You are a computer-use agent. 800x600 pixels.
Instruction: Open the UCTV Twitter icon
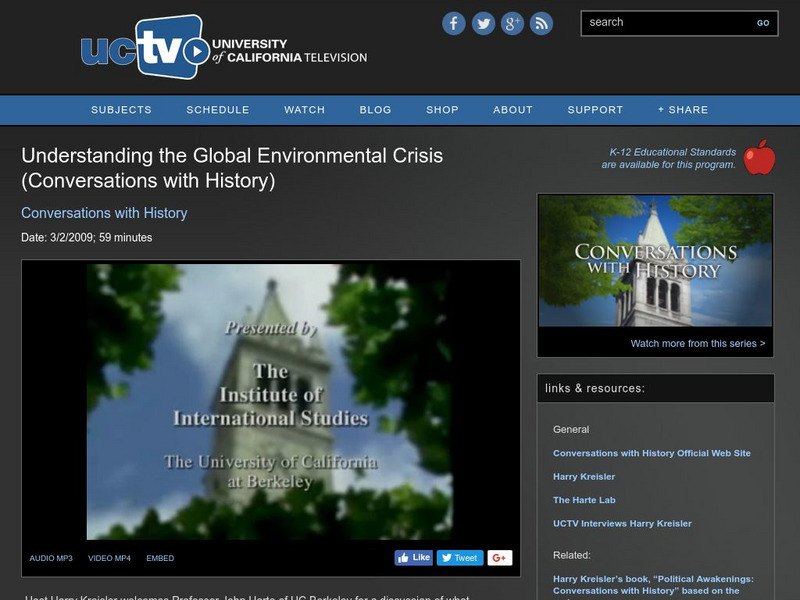(x=483, y=23)
